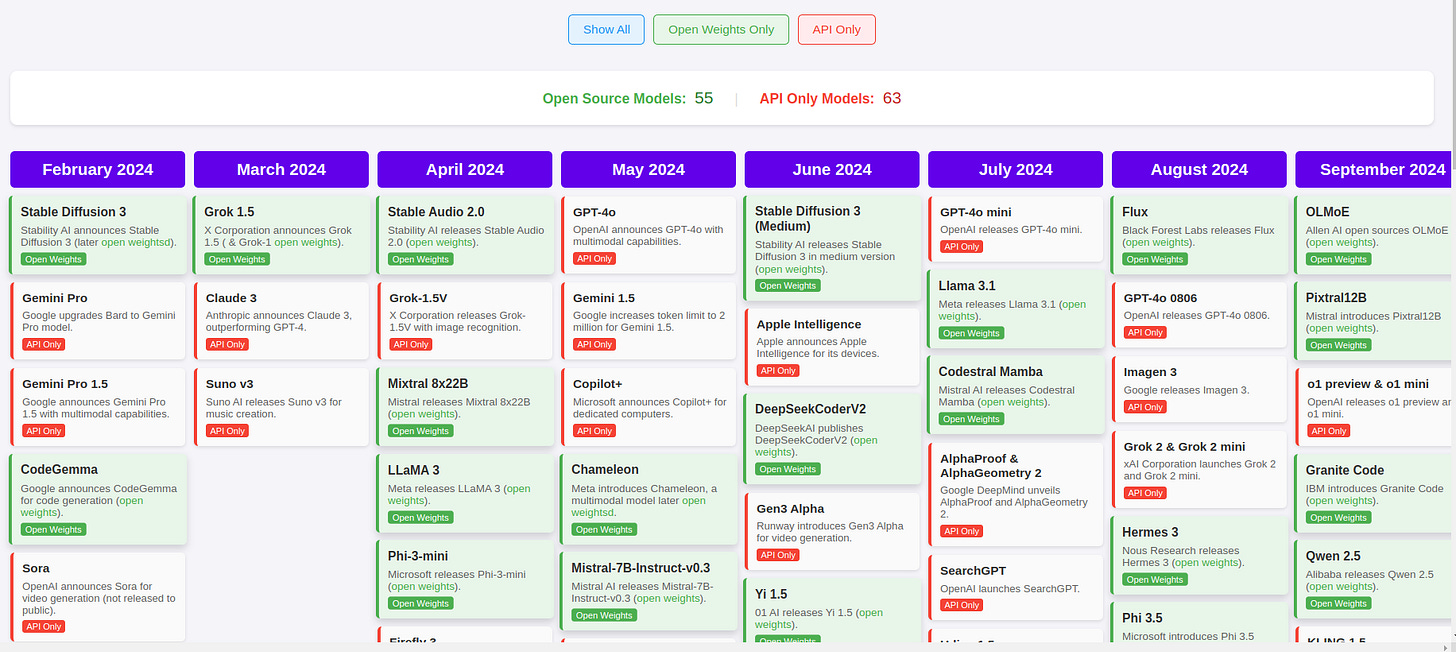Select the Mistral-7B-Instruct-v0.3 card title
1456x652 pixels.
click(x=641, y=568)
